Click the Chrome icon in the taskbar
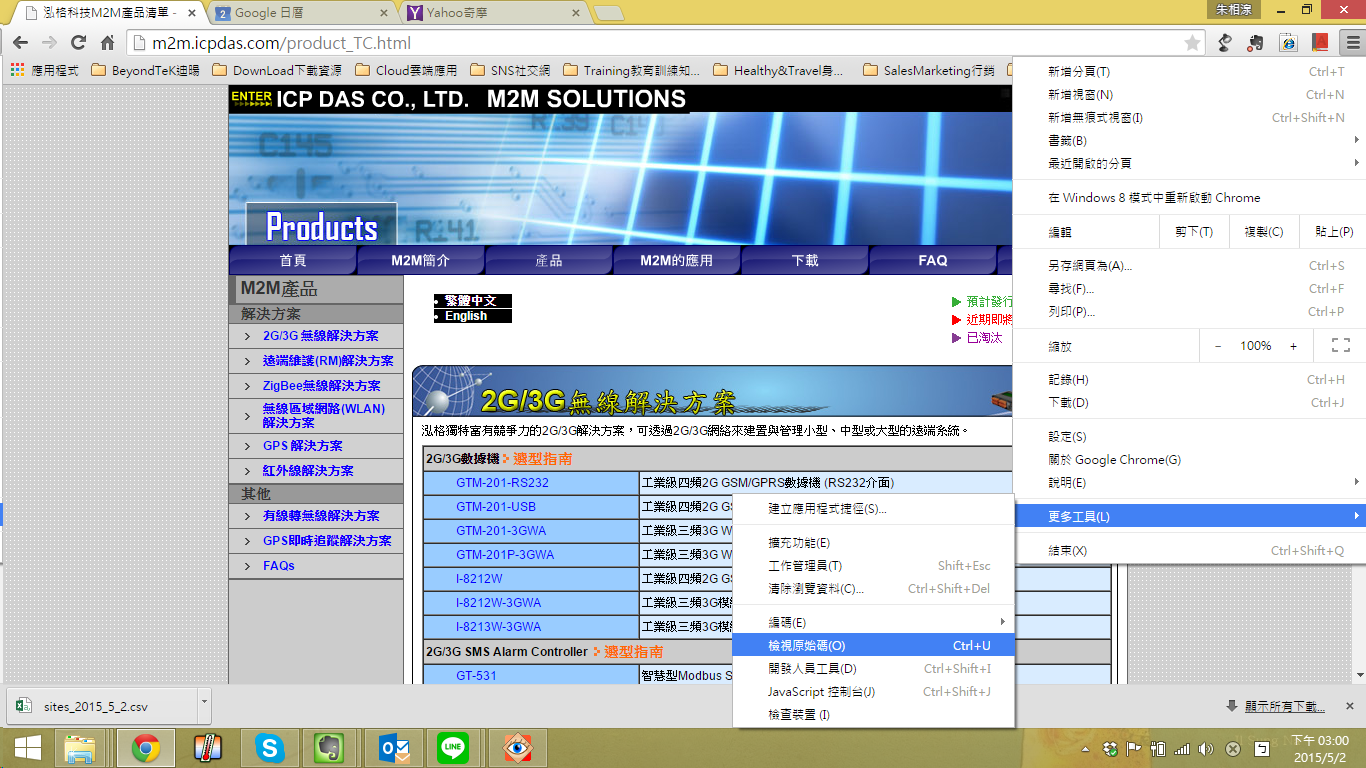 146,747
